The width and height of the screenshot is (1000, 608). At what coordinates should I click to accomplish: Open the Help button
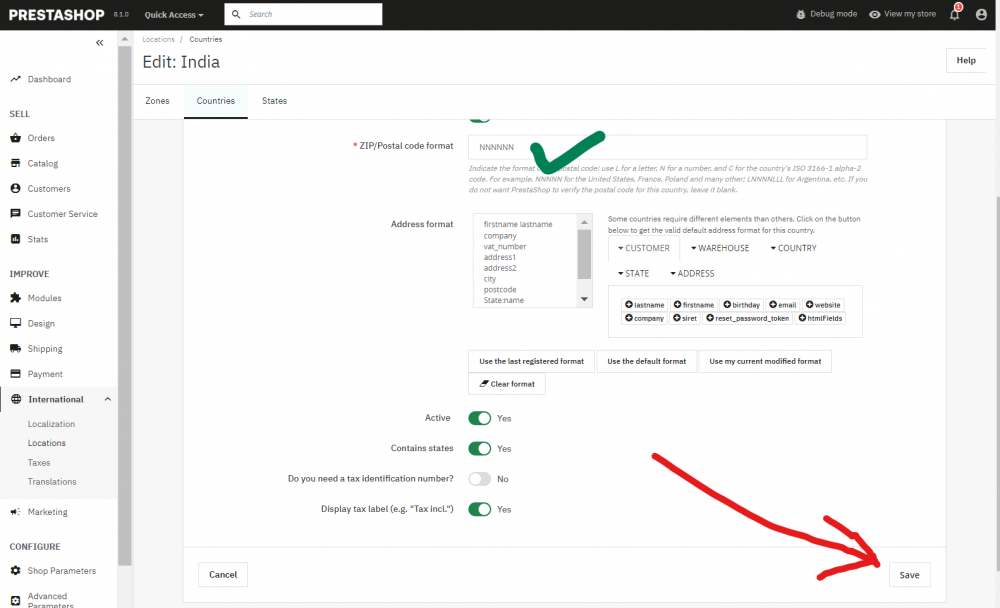coord(966,60)
